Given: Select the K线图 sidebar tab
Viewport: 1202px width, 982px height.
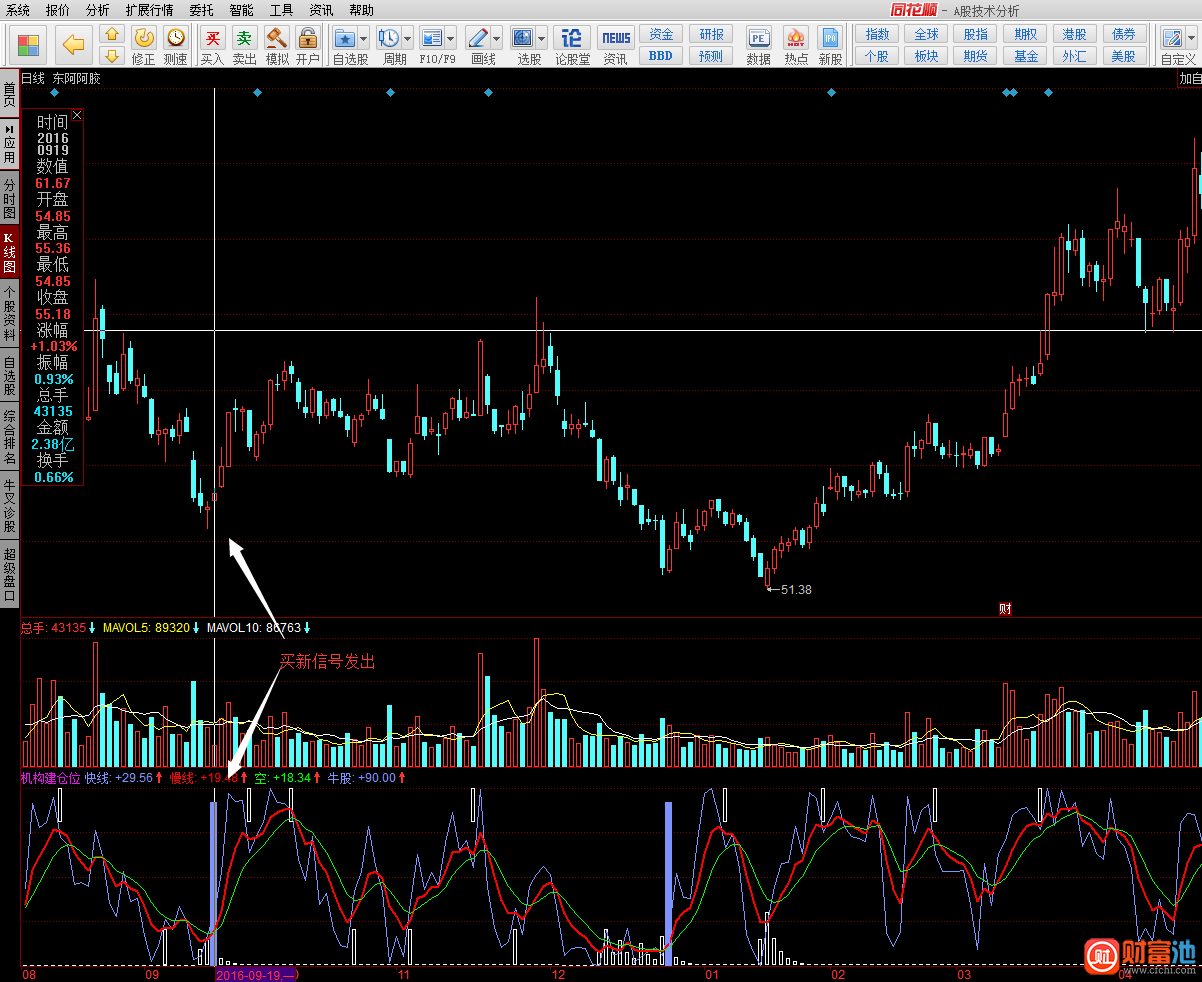Looking at the screenshot, I should tap(9, 253).
